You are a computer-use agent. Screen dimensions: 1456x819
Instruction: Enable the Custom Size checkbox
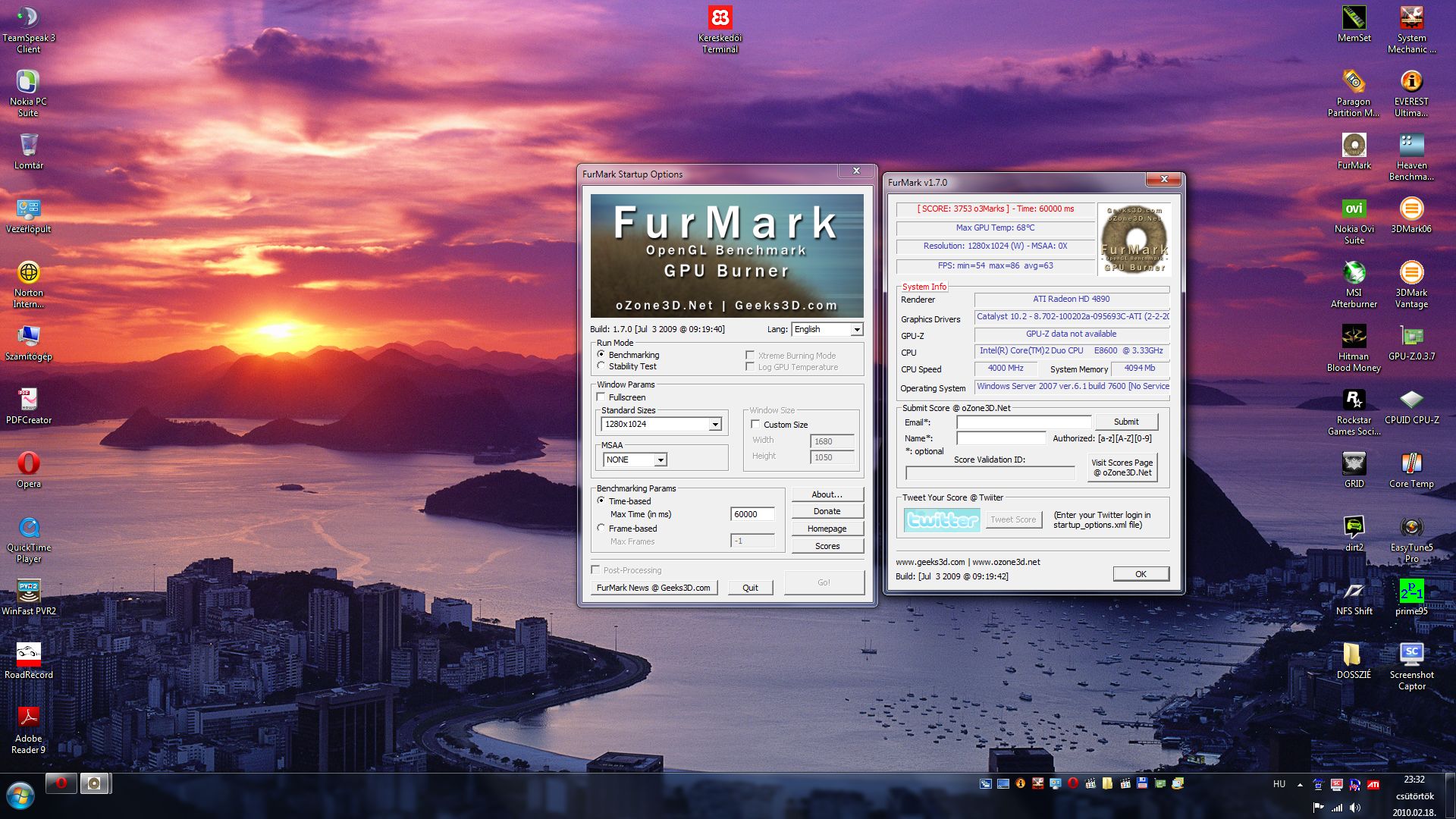[x=755, y=425]
